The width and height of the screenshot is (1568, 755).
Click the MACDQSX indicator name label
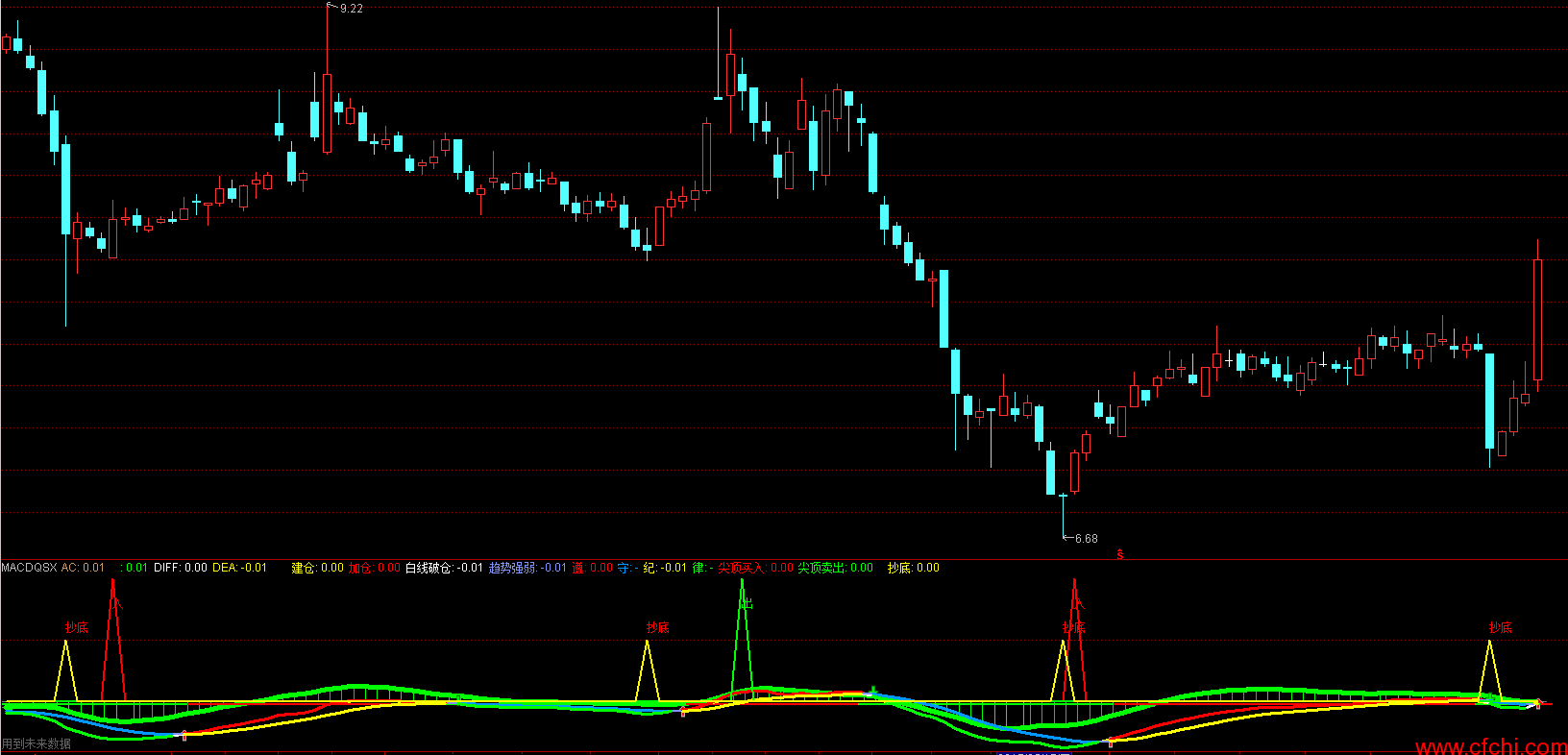click(30, 568)
